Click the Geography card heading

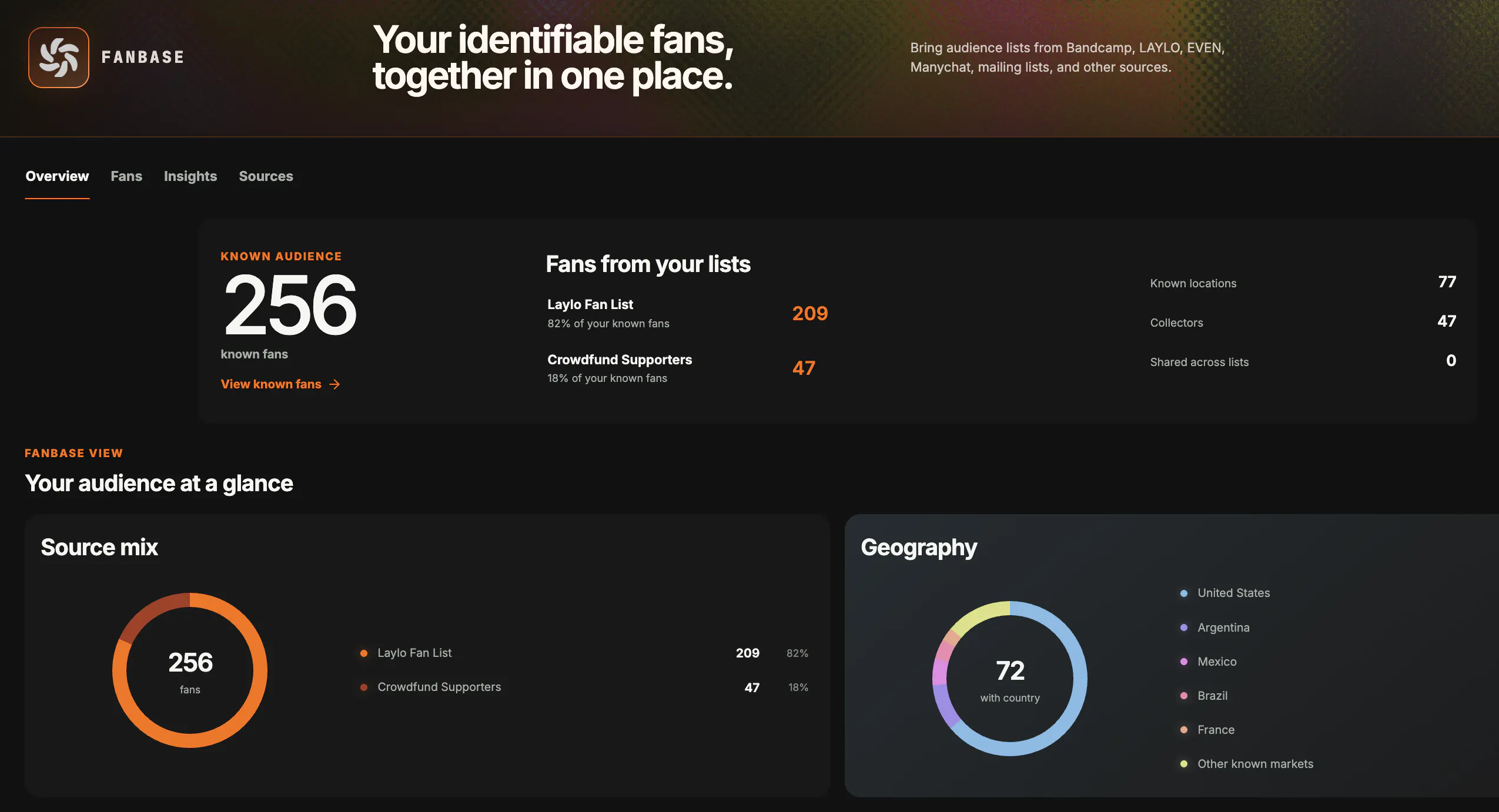point(919,548)
